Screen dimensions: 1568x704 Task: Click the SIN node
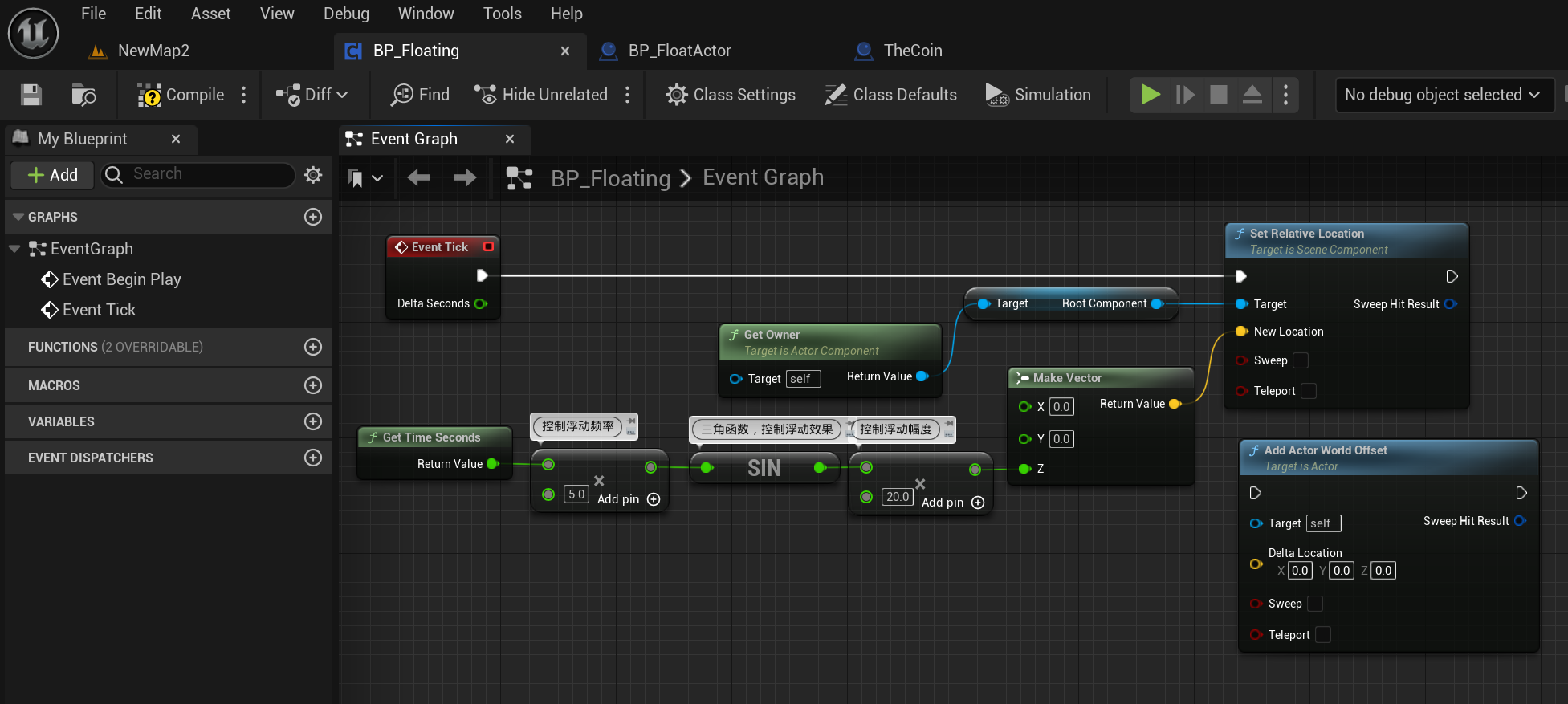click(x=764, y=468)
